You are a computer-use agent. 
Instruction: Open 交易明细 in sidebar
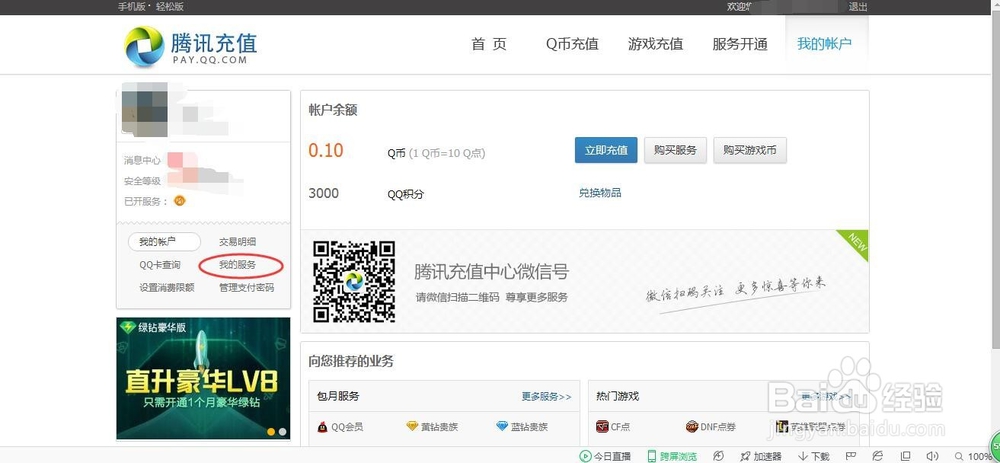(237, 242)
